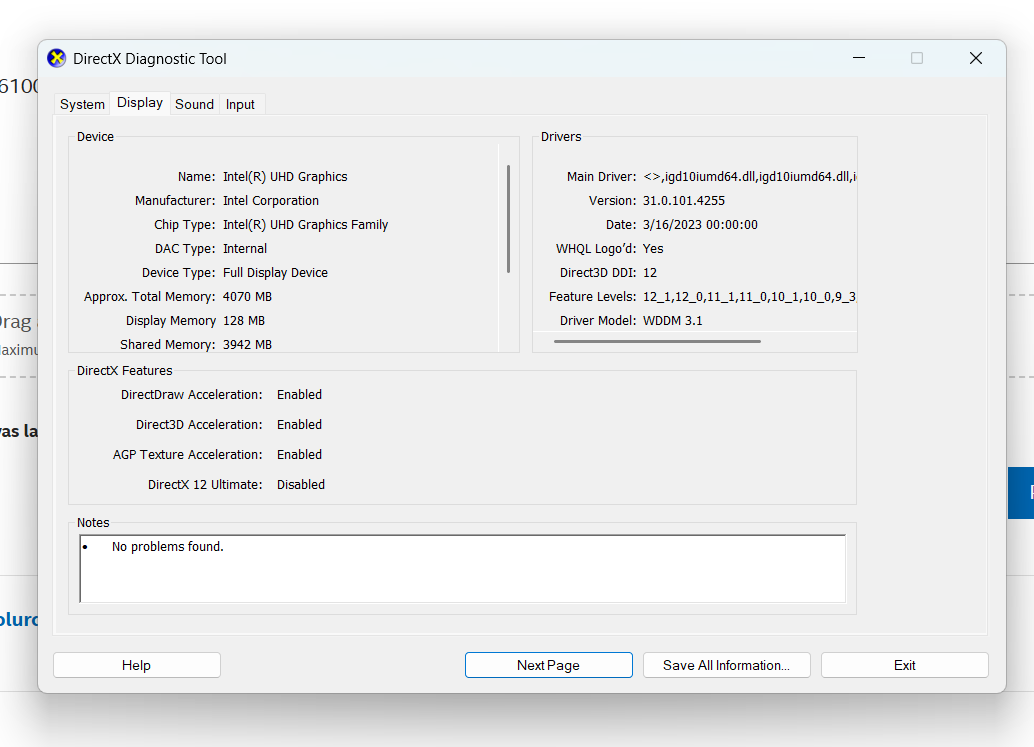Click the DirectX 12 Ultimate Disabled value
Viewport: 1034px width, 747px height.
pos(301,485)
